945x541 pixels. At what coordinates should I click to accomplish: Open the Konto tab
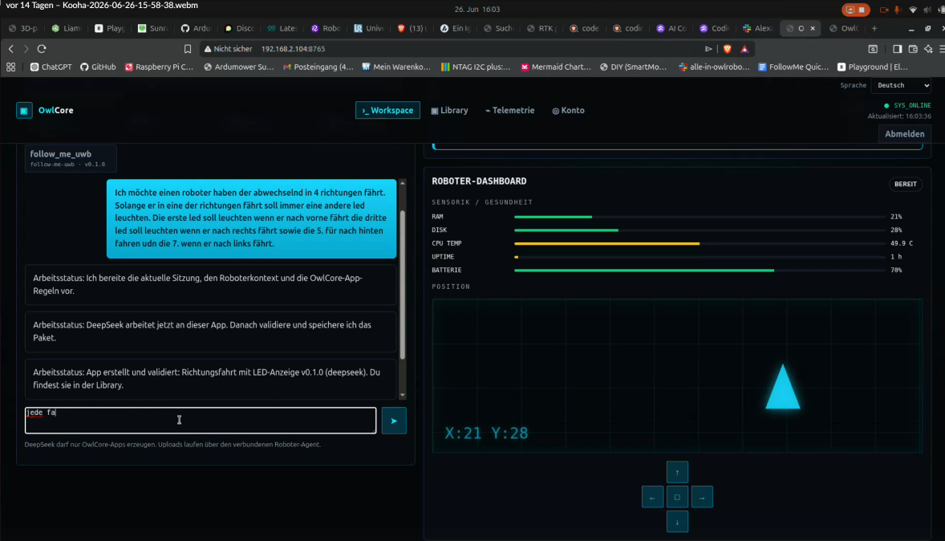(568, 110)
